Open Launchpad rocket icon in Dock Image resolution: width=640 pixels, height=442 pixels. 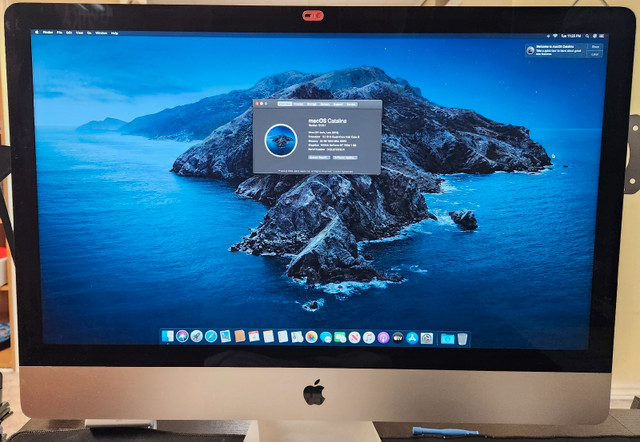196,337
